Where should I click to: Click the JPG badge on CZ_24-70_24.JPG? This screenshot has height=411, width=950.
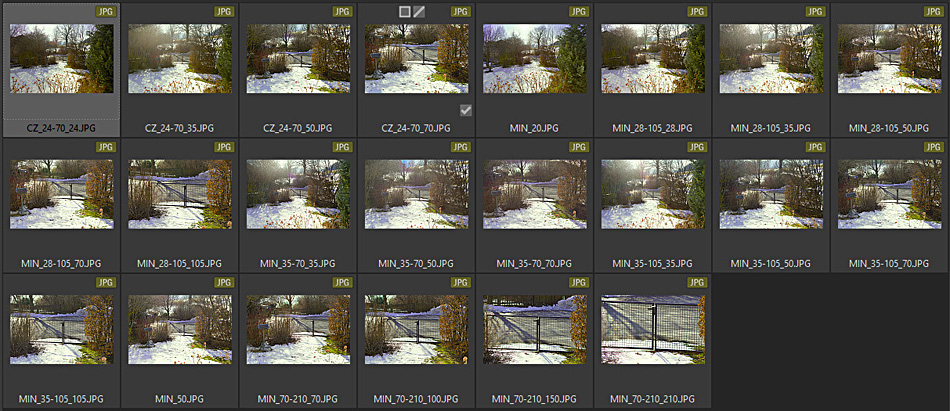(105, 12)
